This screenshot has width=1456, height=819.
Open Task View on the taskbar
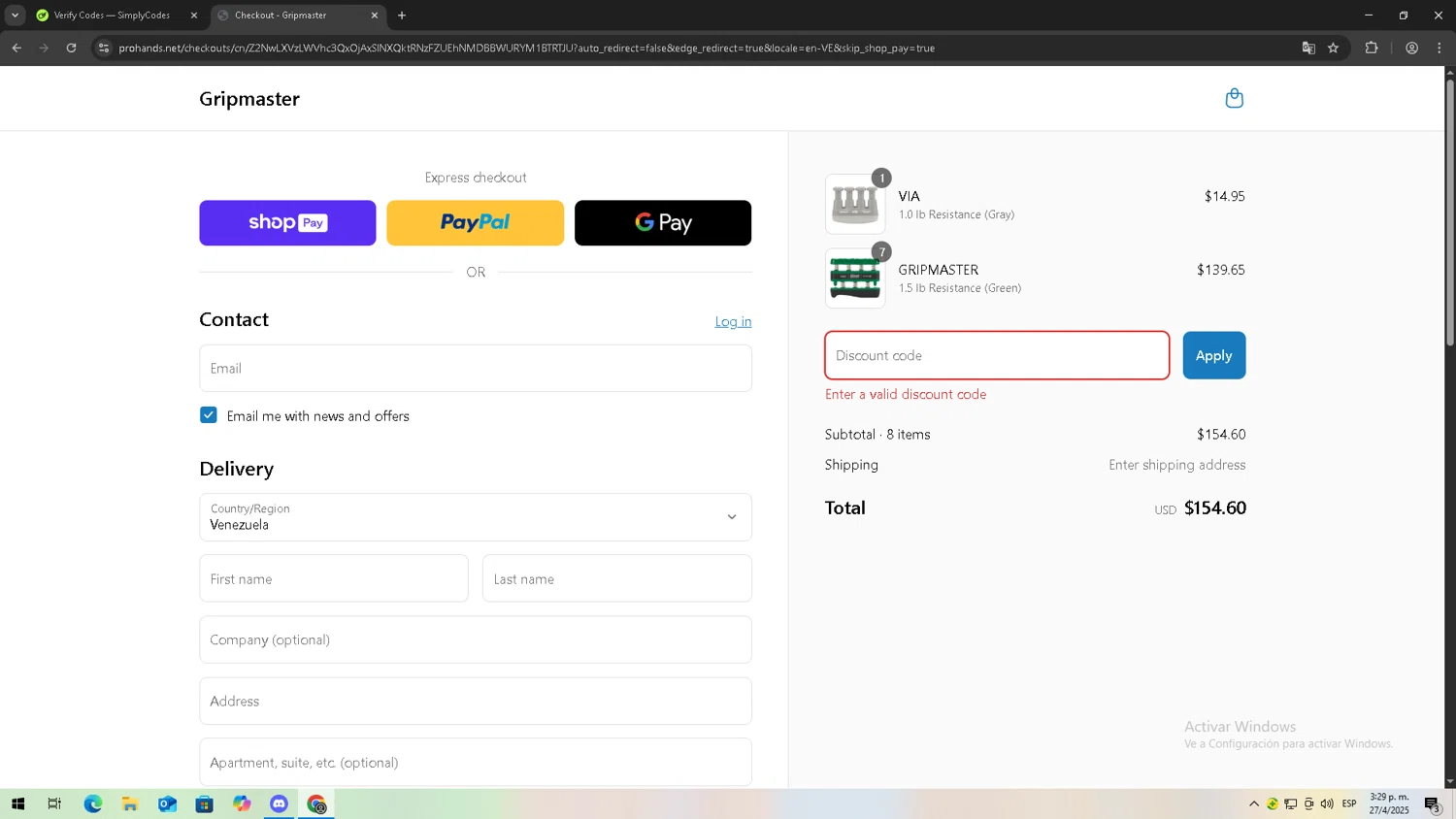54,803
